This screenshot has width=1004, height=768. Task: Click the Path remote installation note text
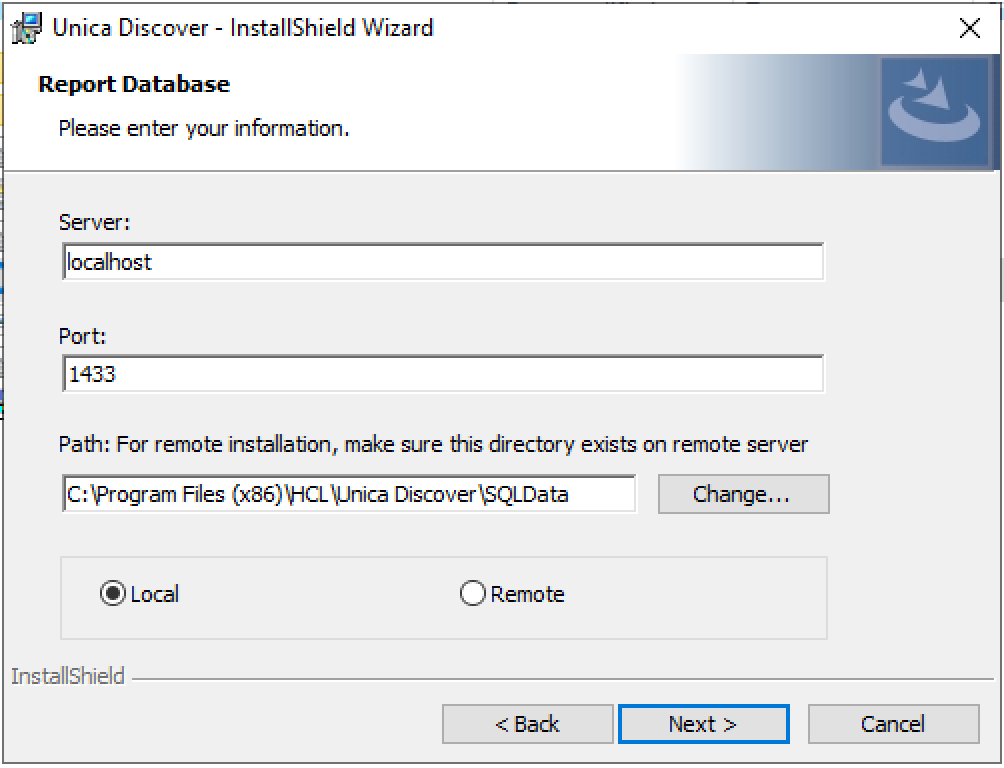433,444
